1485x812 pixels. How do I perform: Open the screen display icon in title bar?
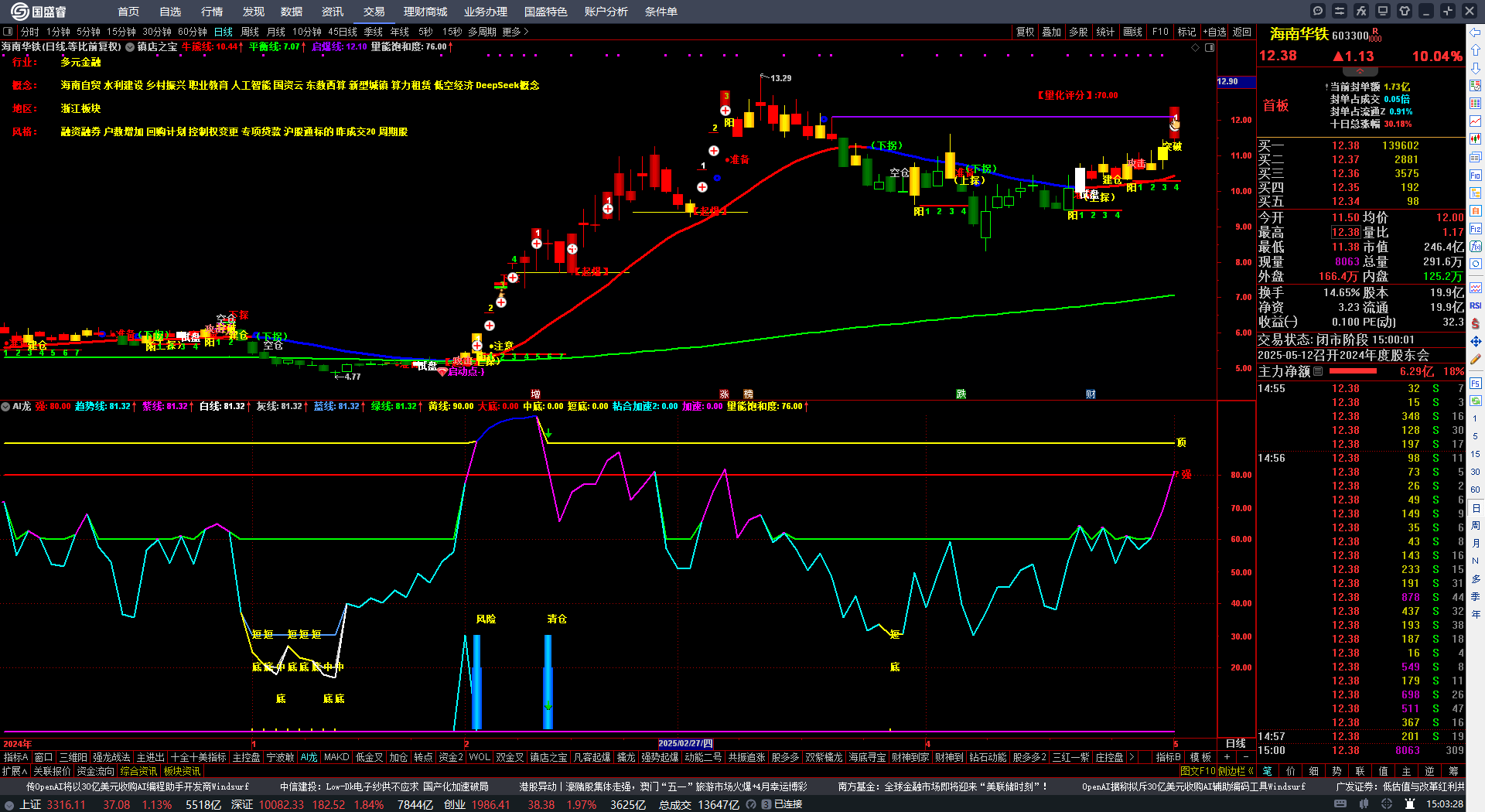pyautogui.click(x=1383, y=11)
